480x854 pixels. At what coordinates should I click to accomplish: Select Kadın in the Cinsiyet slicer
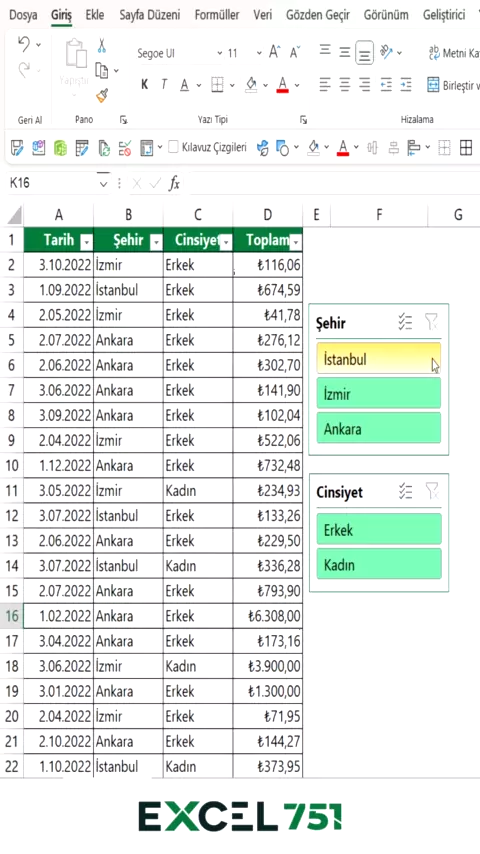point(379,564)
